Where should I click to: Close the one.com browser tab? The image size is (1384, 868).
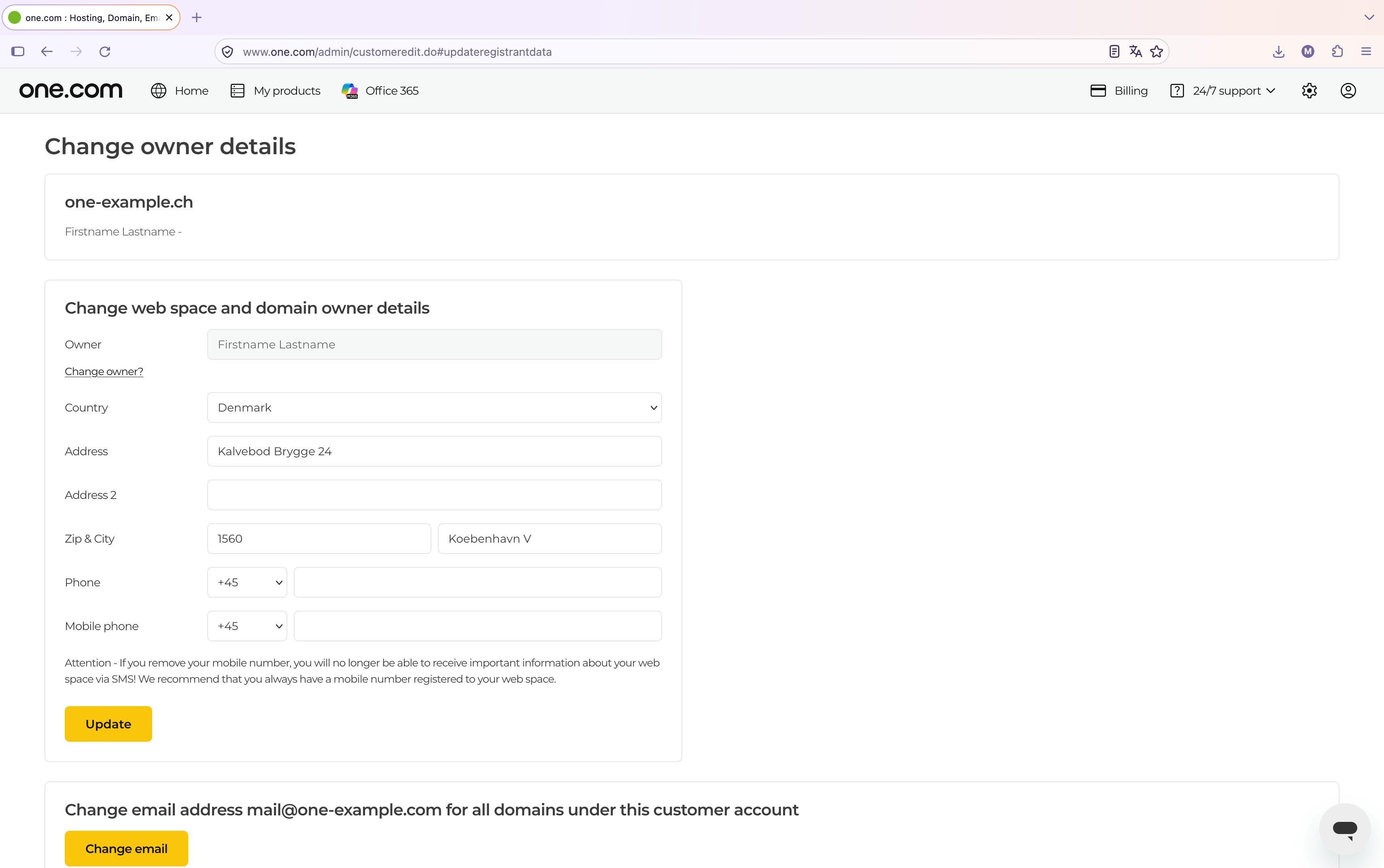coord(169,18)
